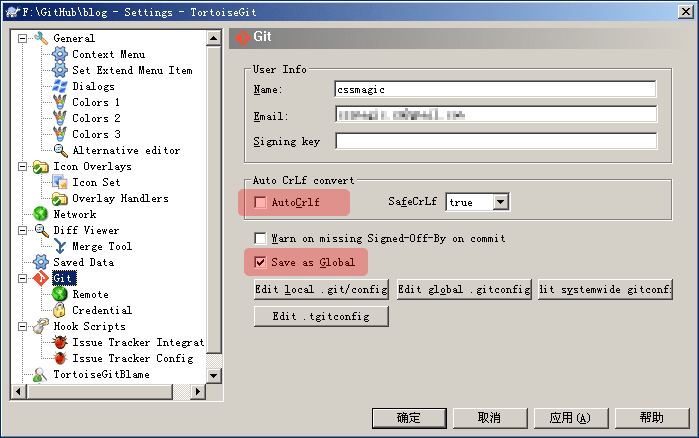The width and height of the screenshot is (699, 438).
Task: Uncheck Save as Global checkbox
Action: point(260,262)
